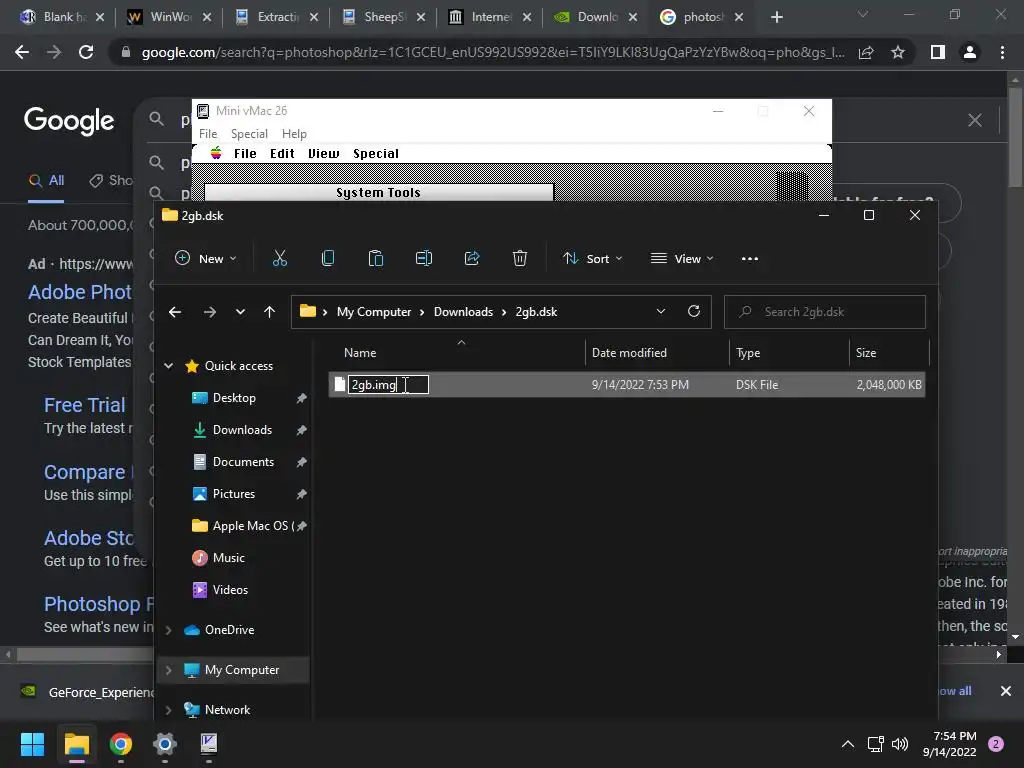The width and height of the screenshot is (1024, 768).
Task: Open Chrome from the taskbar
Action: click(121, 744)
